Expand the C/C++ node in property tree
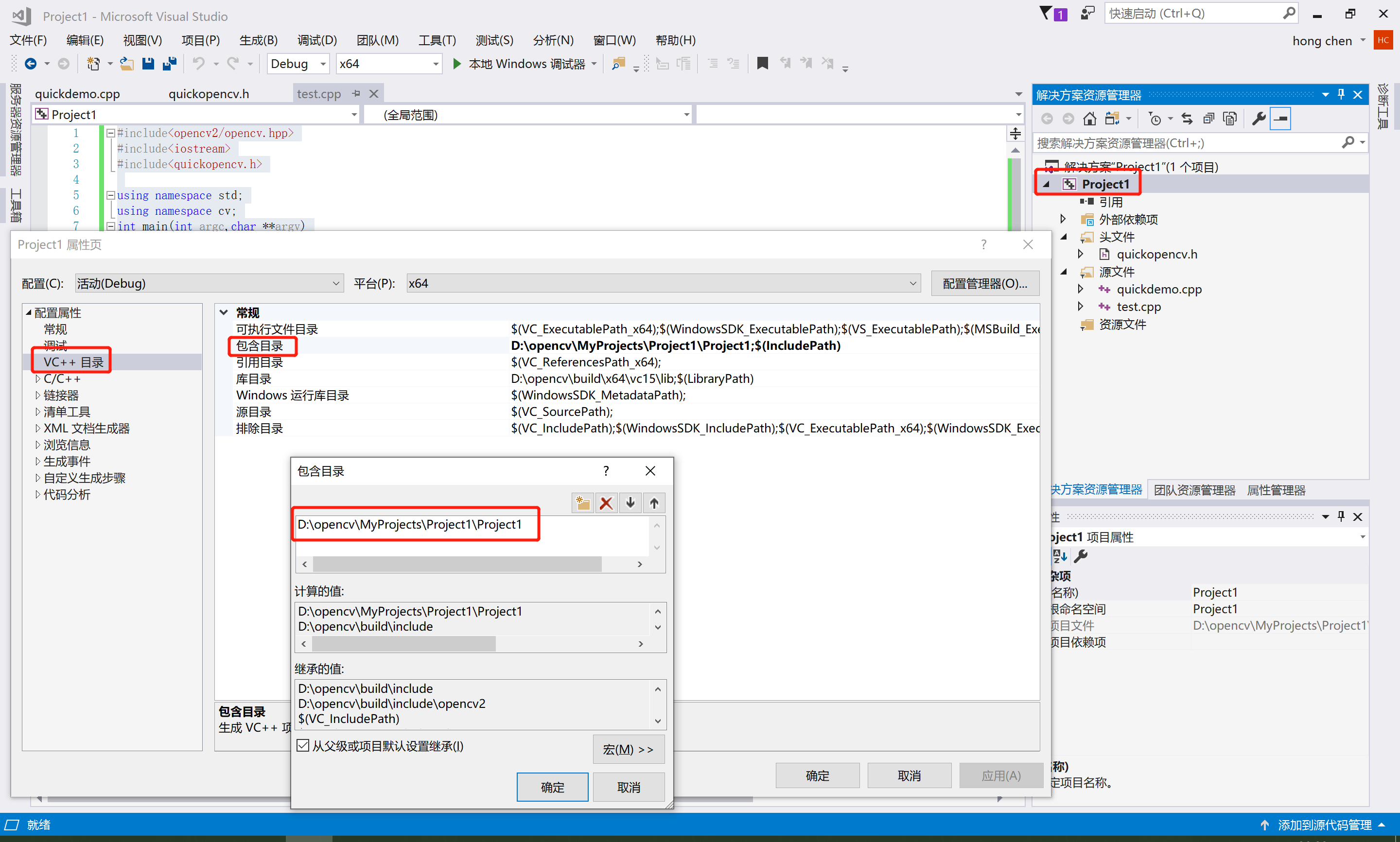 [x=37, y=378]
